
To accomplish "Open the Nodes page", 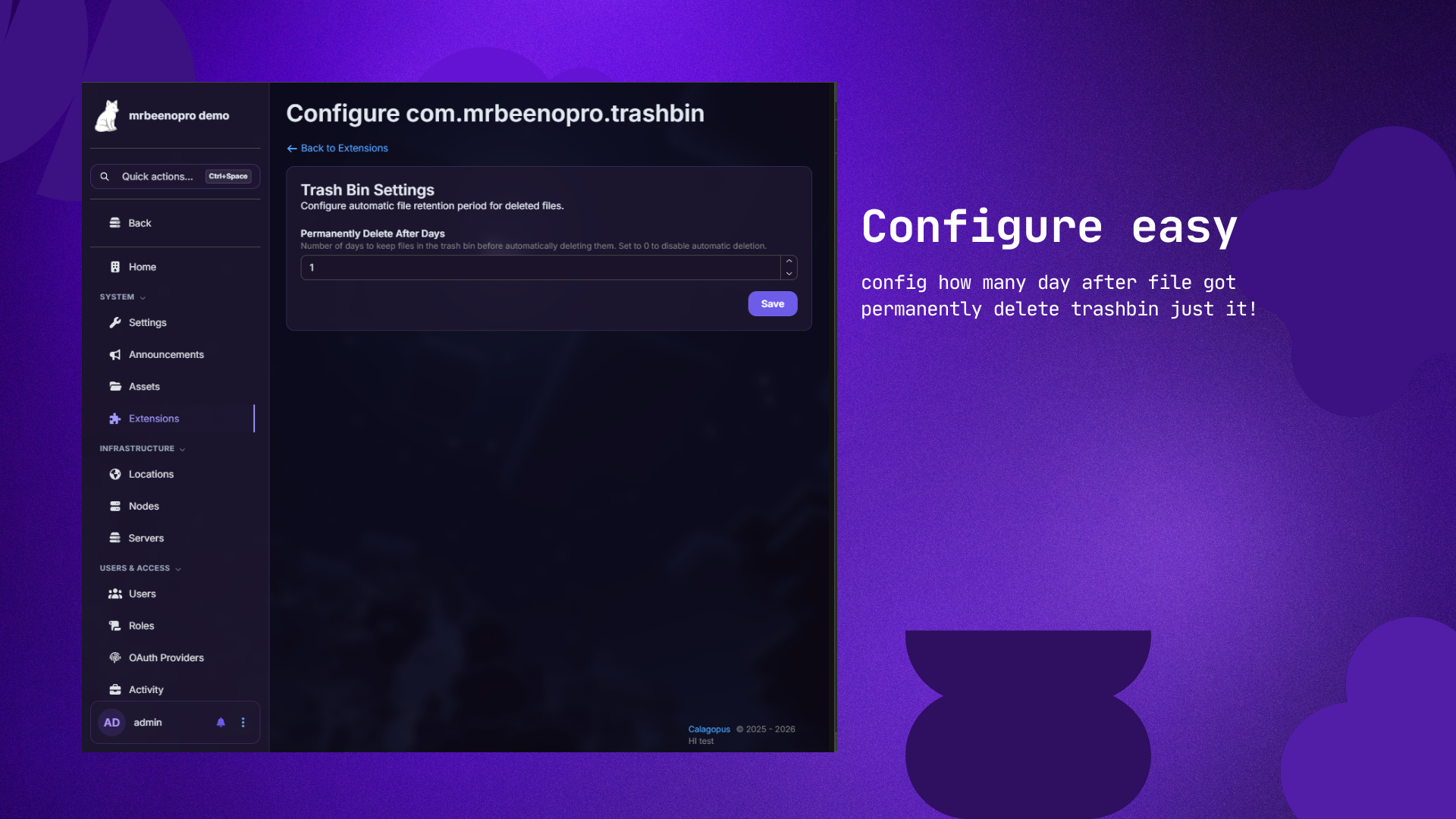I will [175, 506].
